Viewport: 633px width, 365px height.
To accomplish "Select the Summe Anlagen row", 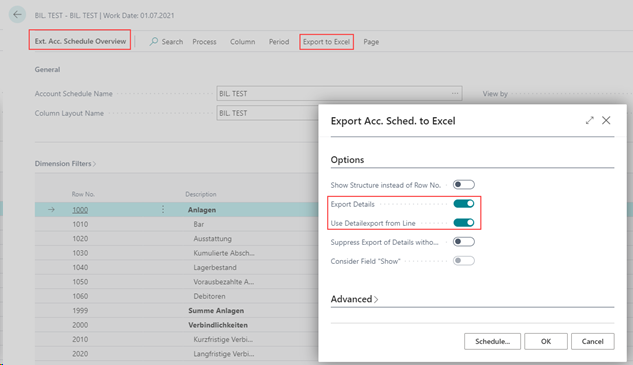I will click(x=176, y=310).
